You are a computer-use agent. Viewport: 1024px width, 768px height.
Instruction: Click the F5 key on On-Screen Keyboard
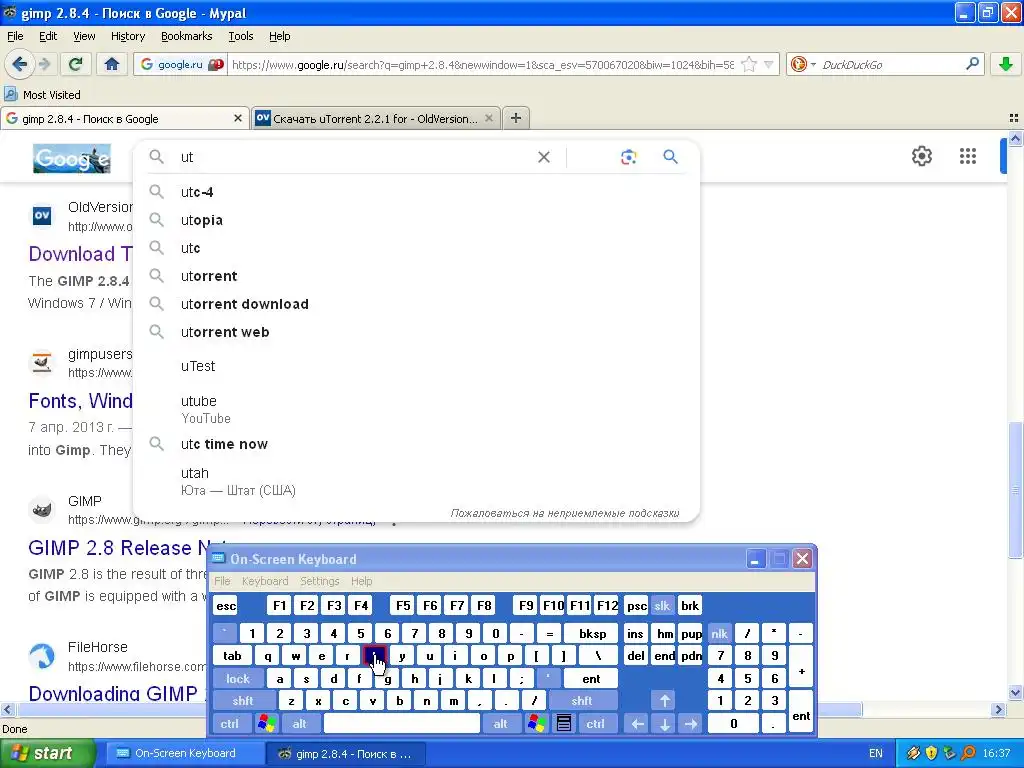click(x=403, y=606)
